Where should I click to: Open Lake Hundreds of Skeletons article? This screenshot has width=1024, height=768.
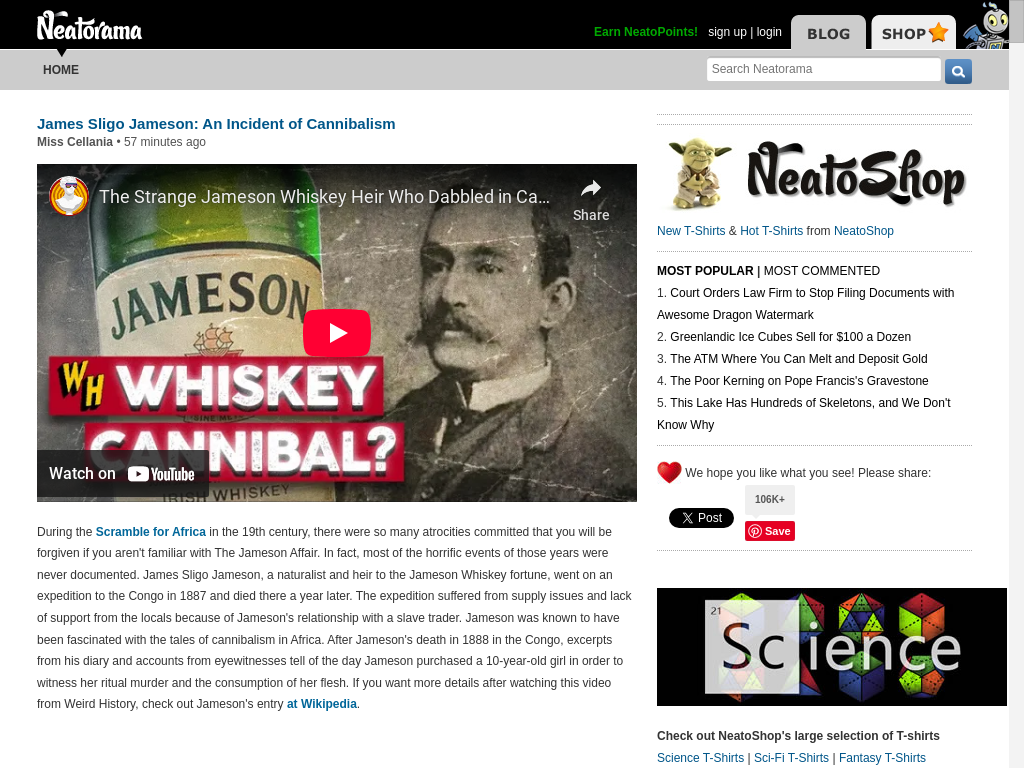point(804,413)
